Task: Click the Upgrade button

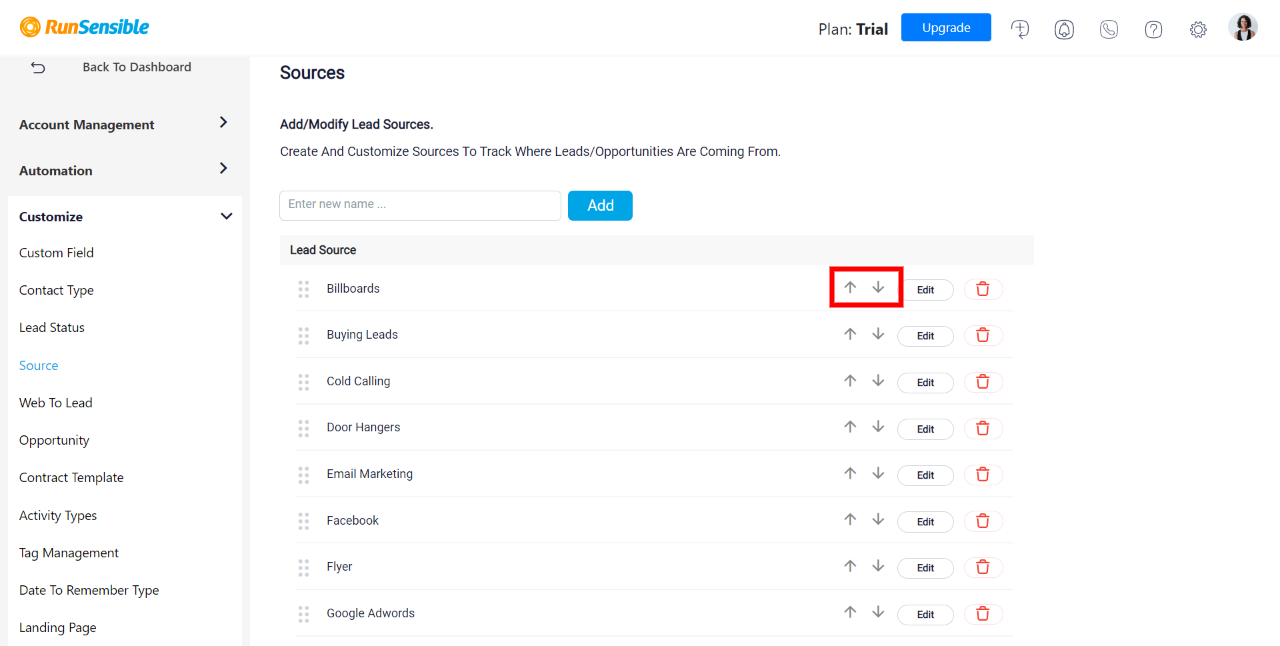Action: pos(946,27)
